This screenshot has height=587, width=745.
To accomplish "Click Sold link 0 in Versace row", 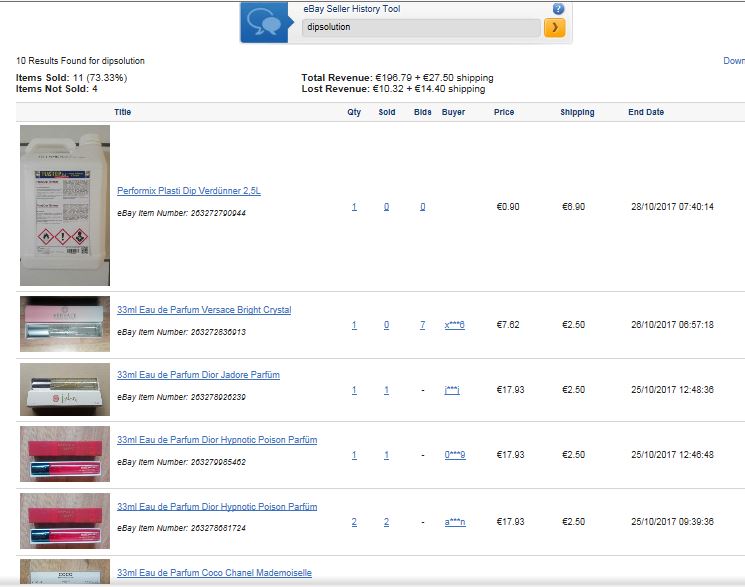I will click(386, 325).
